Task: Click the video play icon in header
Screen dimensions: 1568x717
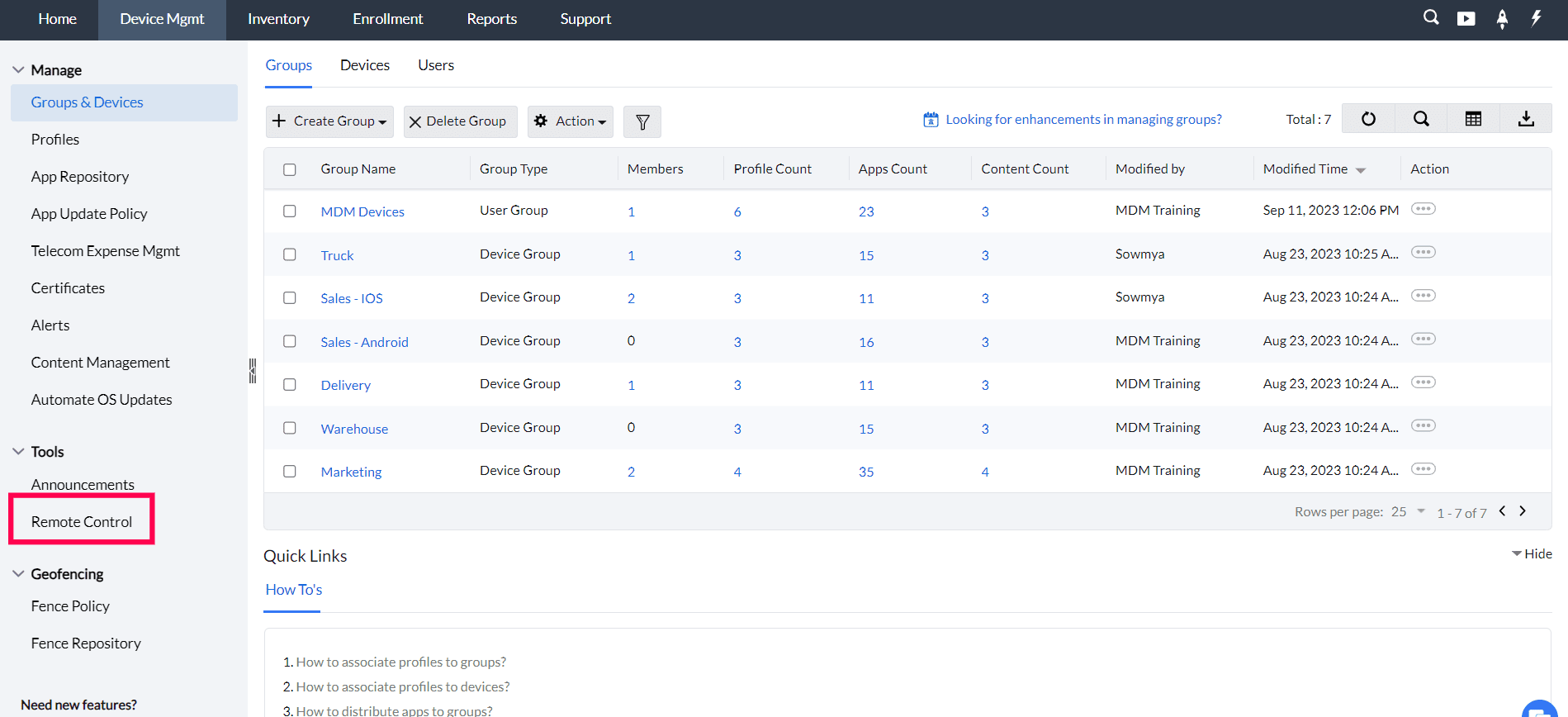Action: tap(1466, 18)
